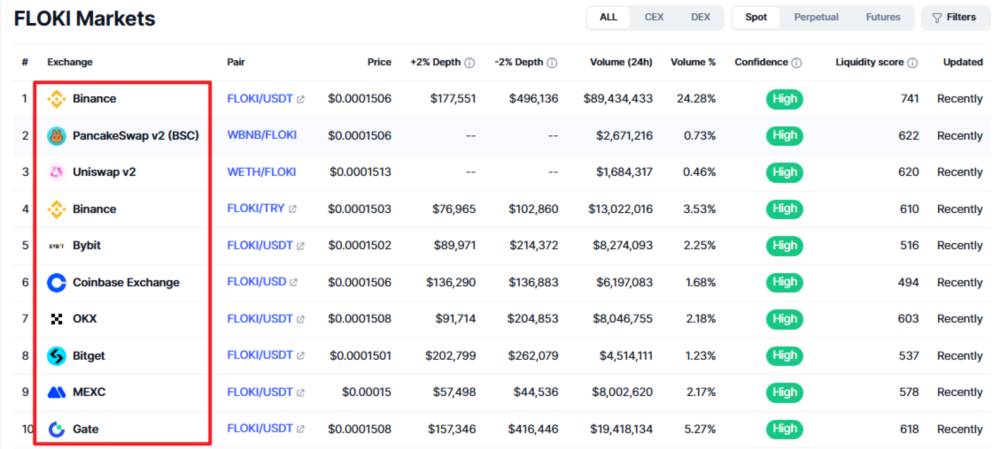Sort by the Pair column header
The height and width of the screenshot is (449, 1000).
tap(236, 63)
